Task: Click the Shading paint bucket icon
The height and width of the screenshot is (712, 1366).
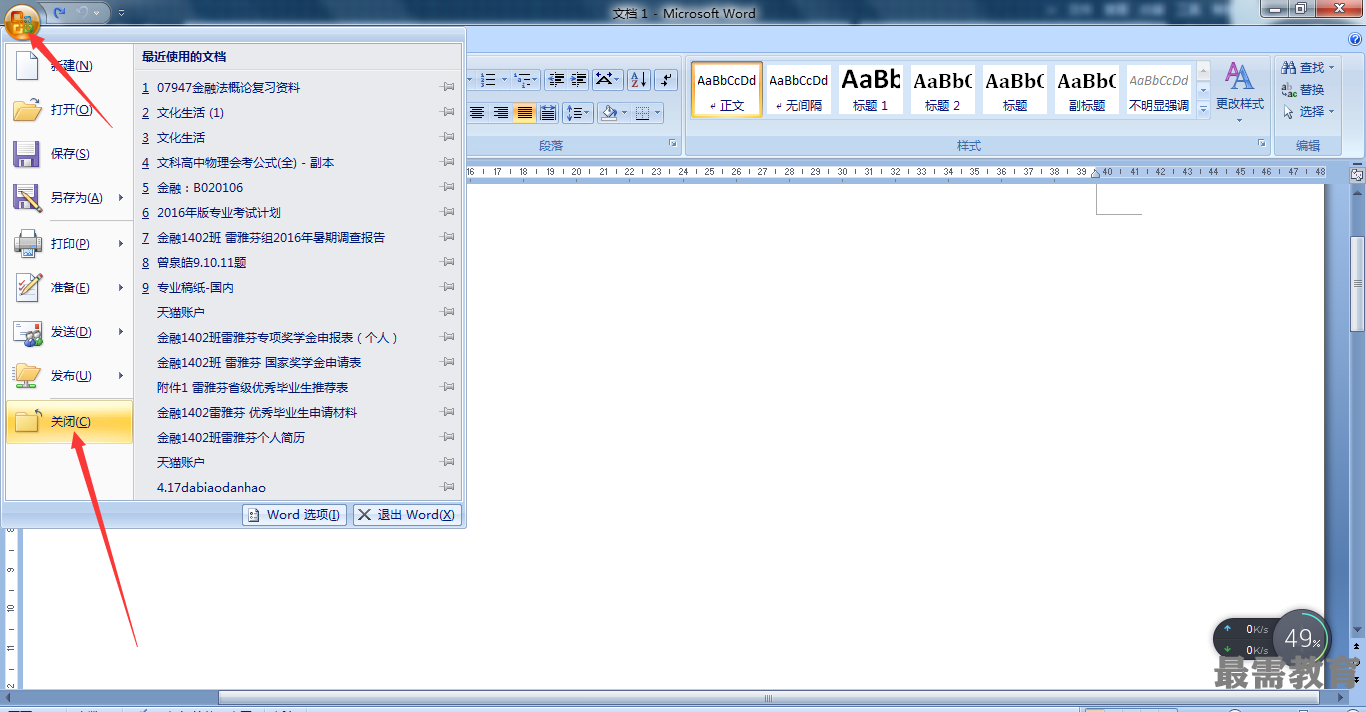Action: click(x=608, y=112)
